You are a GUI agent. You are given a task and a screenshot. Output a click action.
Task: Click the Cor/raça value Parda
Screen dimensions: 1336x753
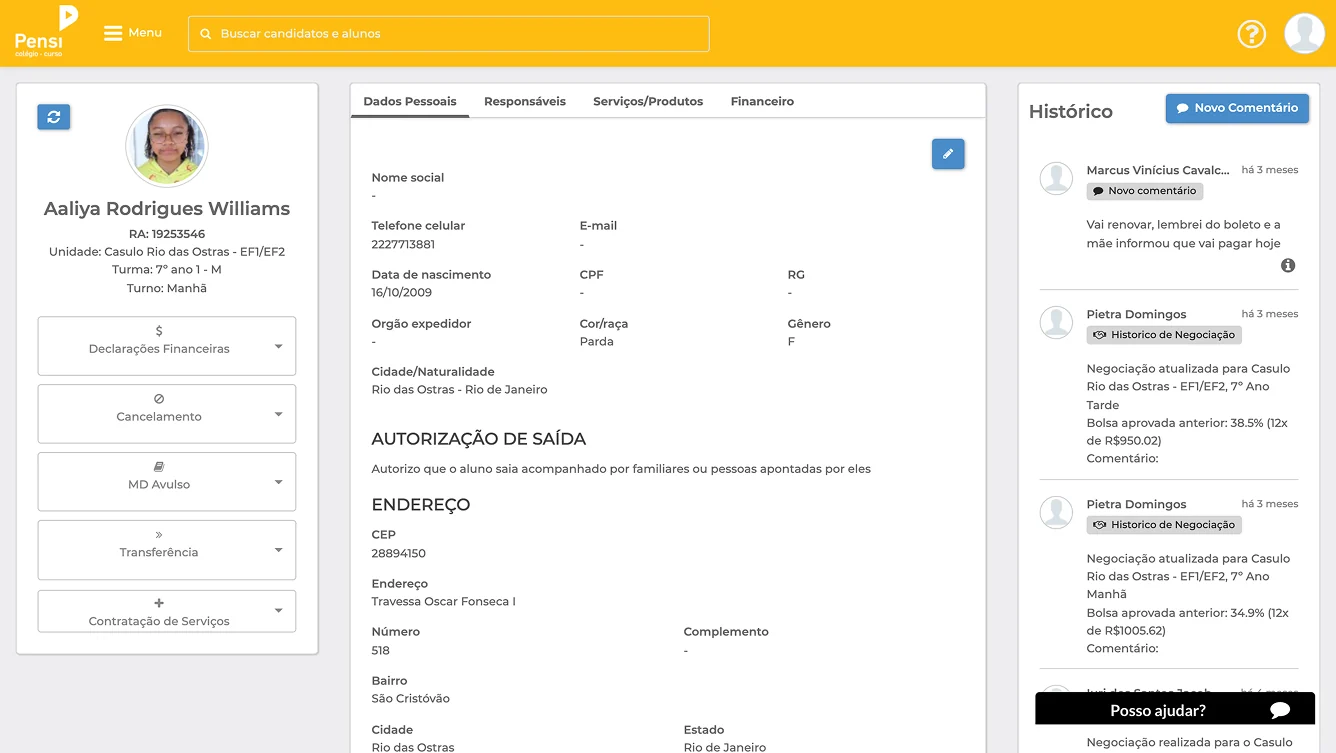tap(597, 342)
